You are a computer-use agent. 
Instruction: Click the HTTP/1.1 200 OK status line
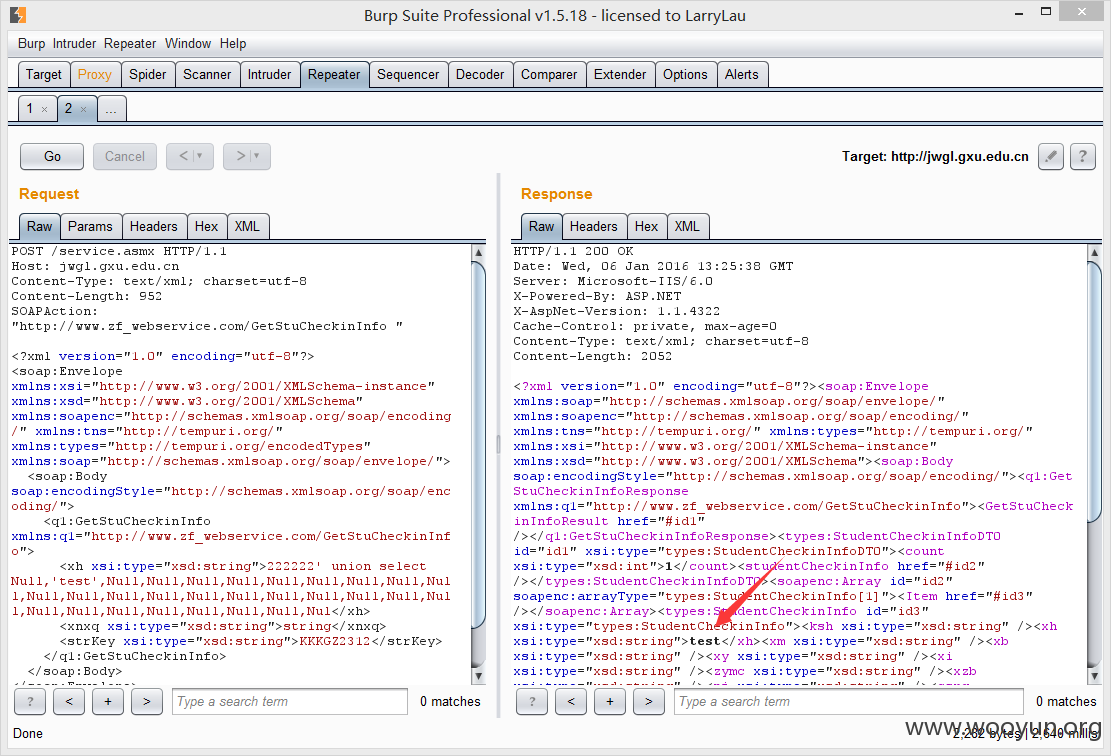[573, 252]
